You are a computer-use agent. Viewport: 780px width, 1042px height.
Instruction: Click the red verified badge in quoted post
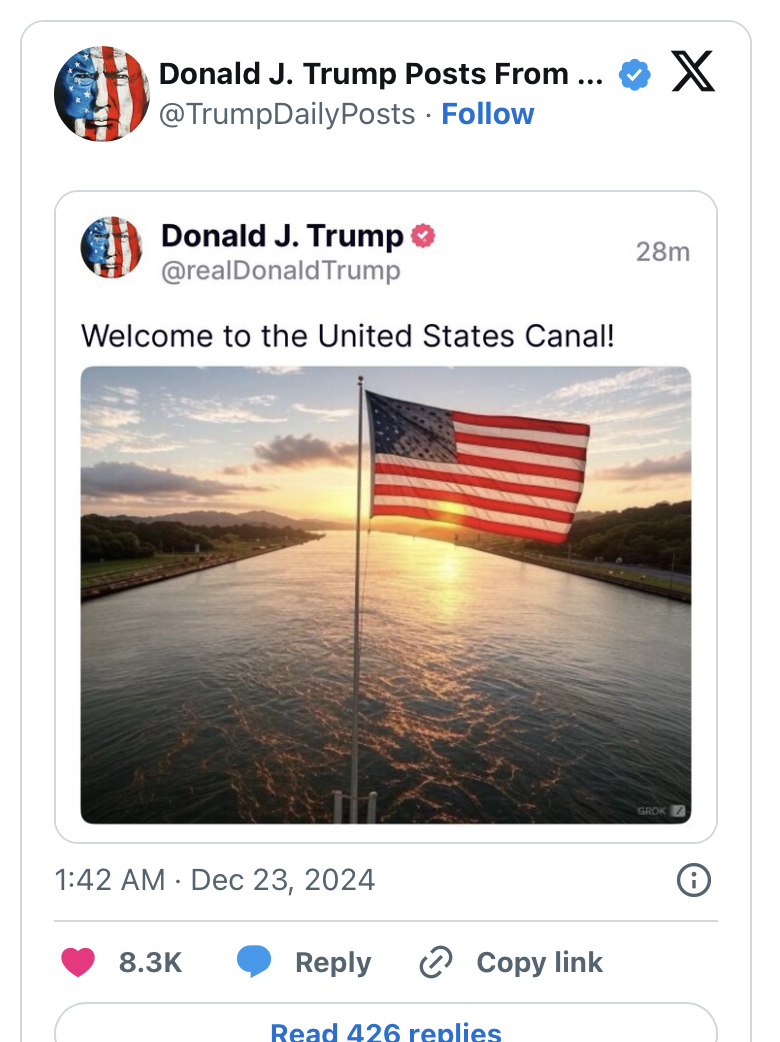424,236
